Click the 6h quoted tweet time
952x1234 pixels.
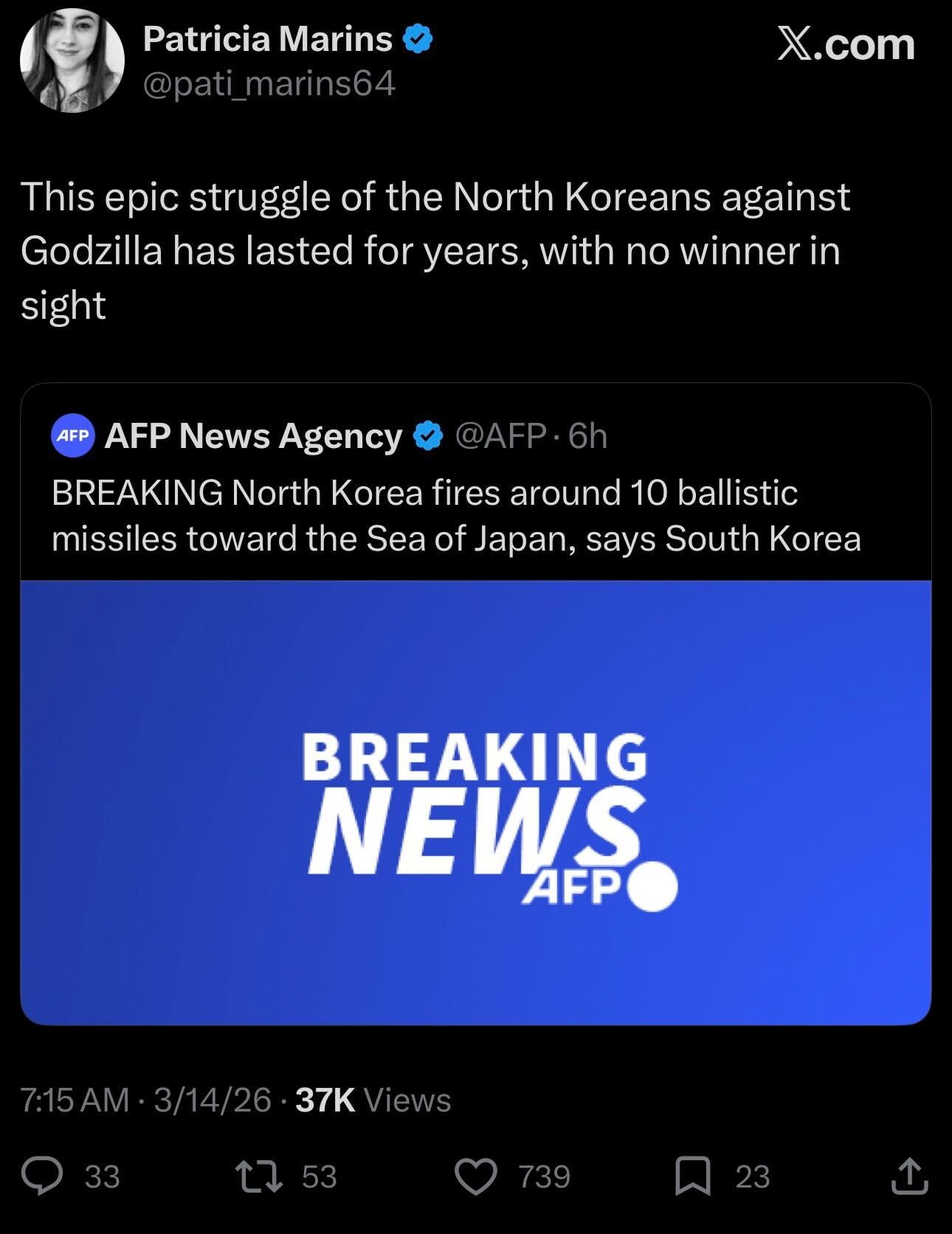pyautogui.click(x=588, y=436)
